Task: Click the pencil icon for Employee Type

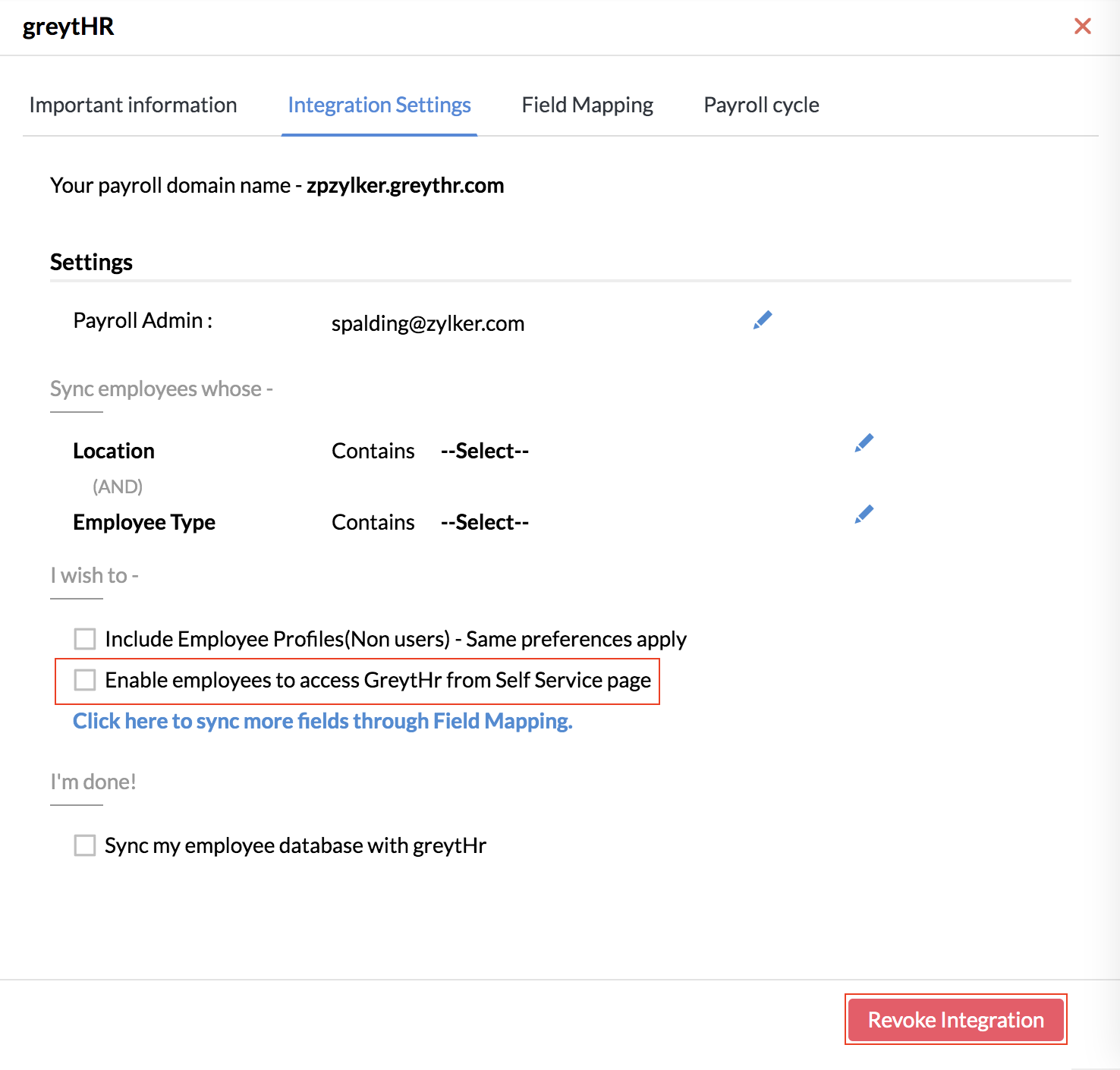Action: coord(864,515)
